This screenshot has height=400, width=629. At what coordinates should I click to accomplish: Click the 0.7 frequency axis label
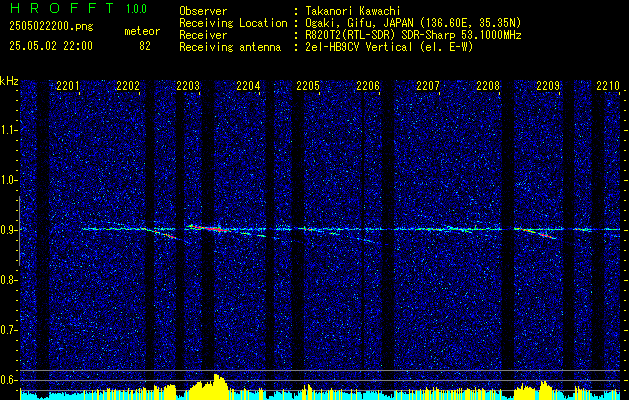pyautogui.click(x=7, y=330)
